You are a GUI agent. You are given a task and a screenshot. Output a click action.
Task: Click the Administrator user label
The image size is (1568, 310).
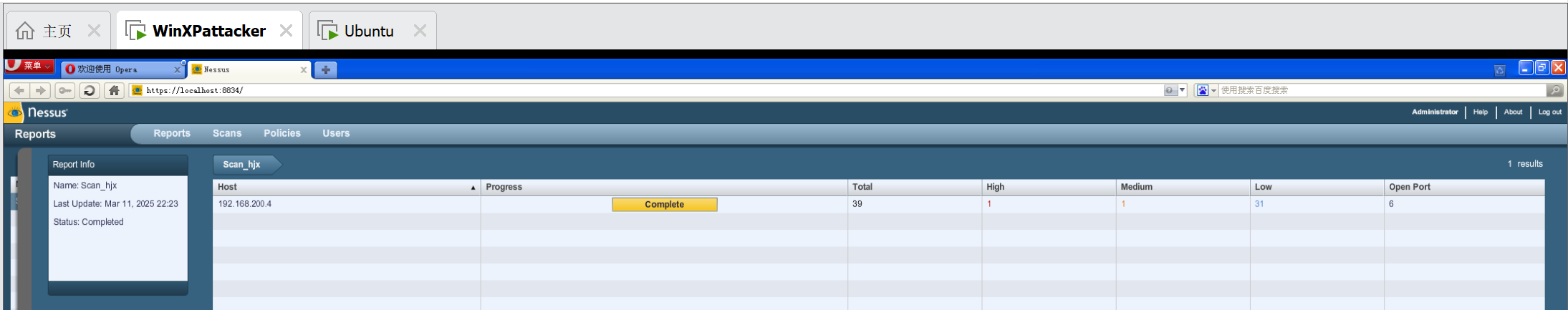pos(1435,112)
